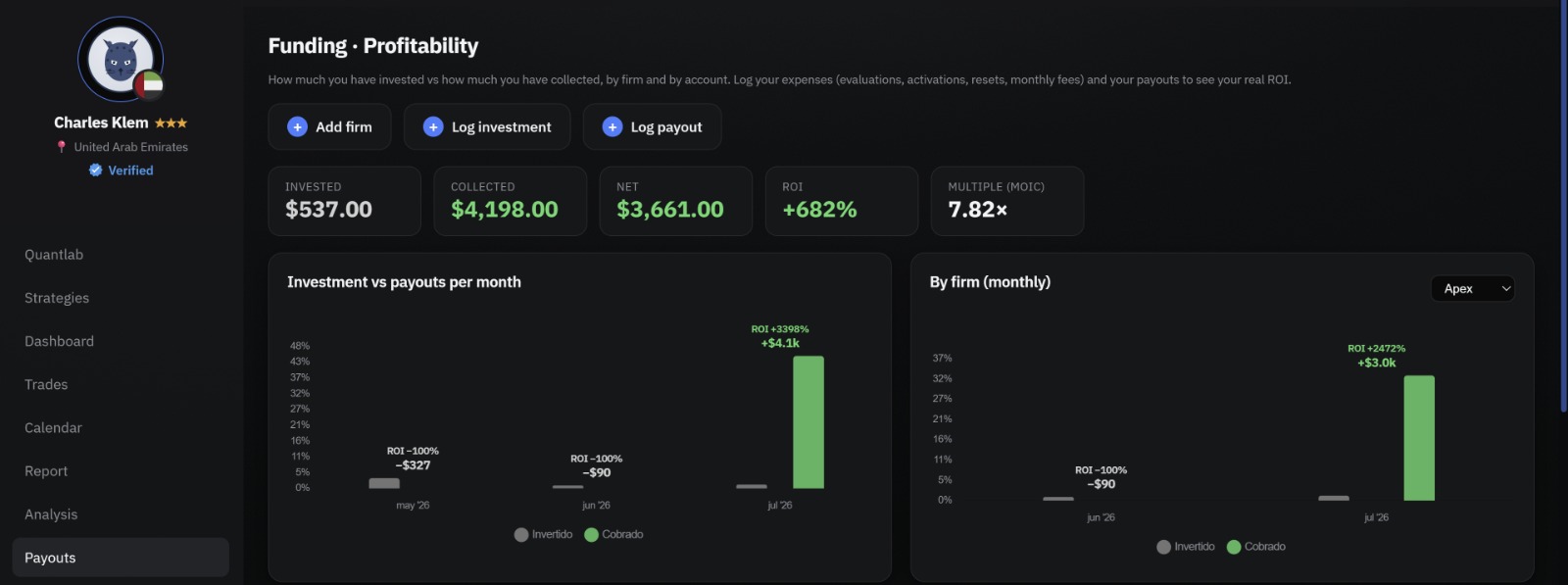
Task: Click the +$3.0k value label
Action: pos(1376,363)
